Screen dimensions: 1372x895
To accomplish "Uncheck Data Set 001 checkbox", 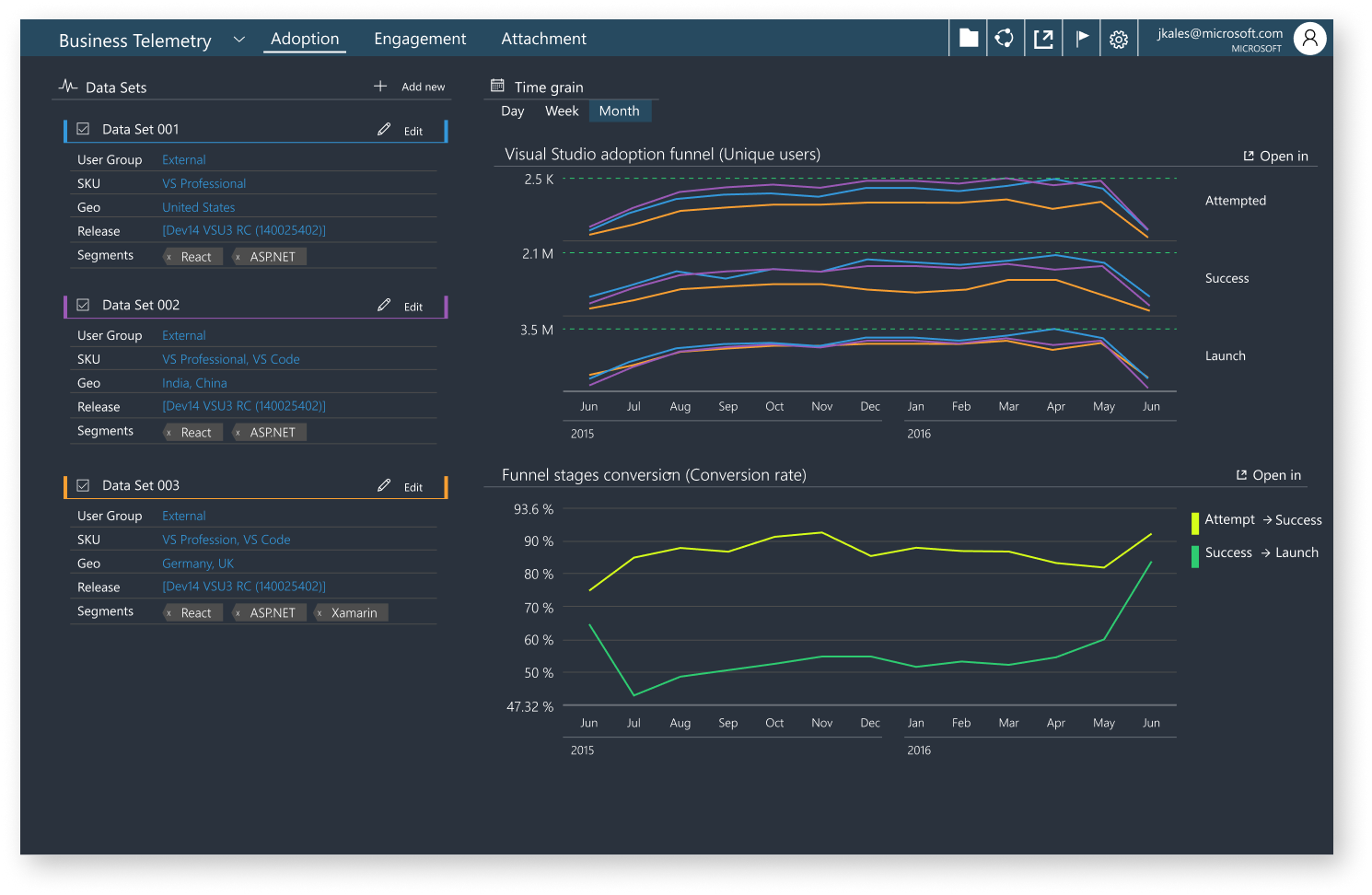I will click(83, 129).
